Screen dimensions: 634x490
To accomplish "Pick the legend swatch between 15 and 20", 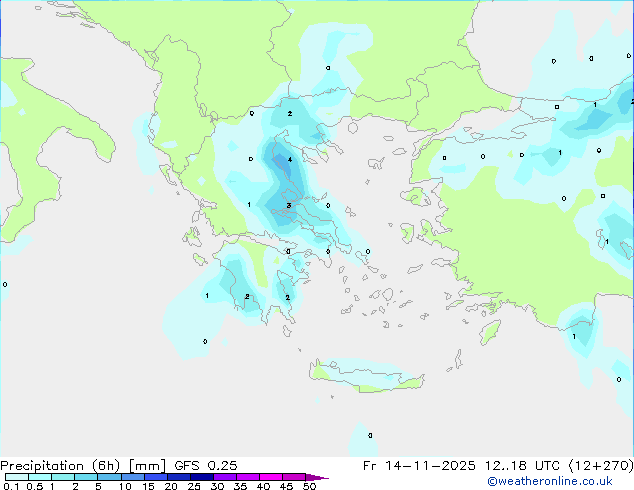I will click(156, 477).
